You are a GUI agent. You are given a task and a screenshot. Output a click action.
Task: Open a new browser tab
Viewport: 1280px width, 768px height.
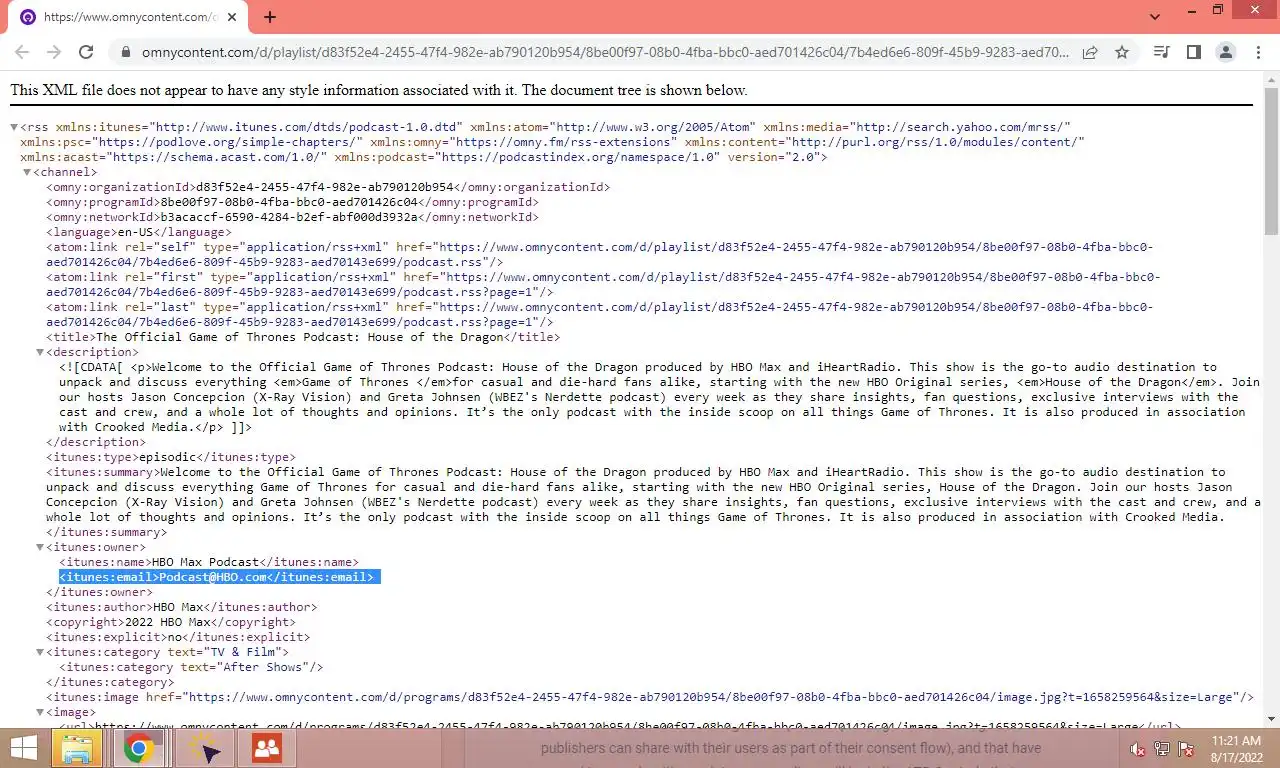270,17
